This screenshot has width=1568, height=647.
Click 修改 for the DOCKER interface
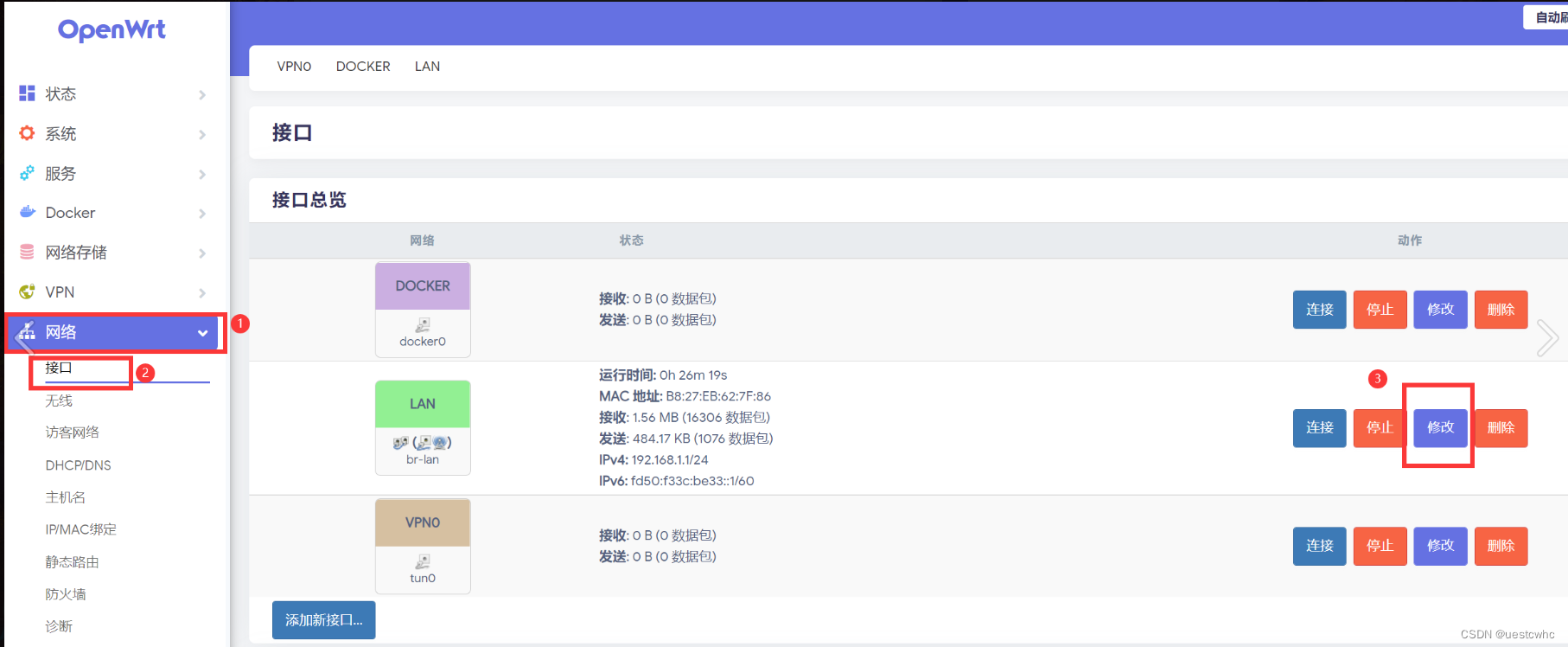(1440, 310)
